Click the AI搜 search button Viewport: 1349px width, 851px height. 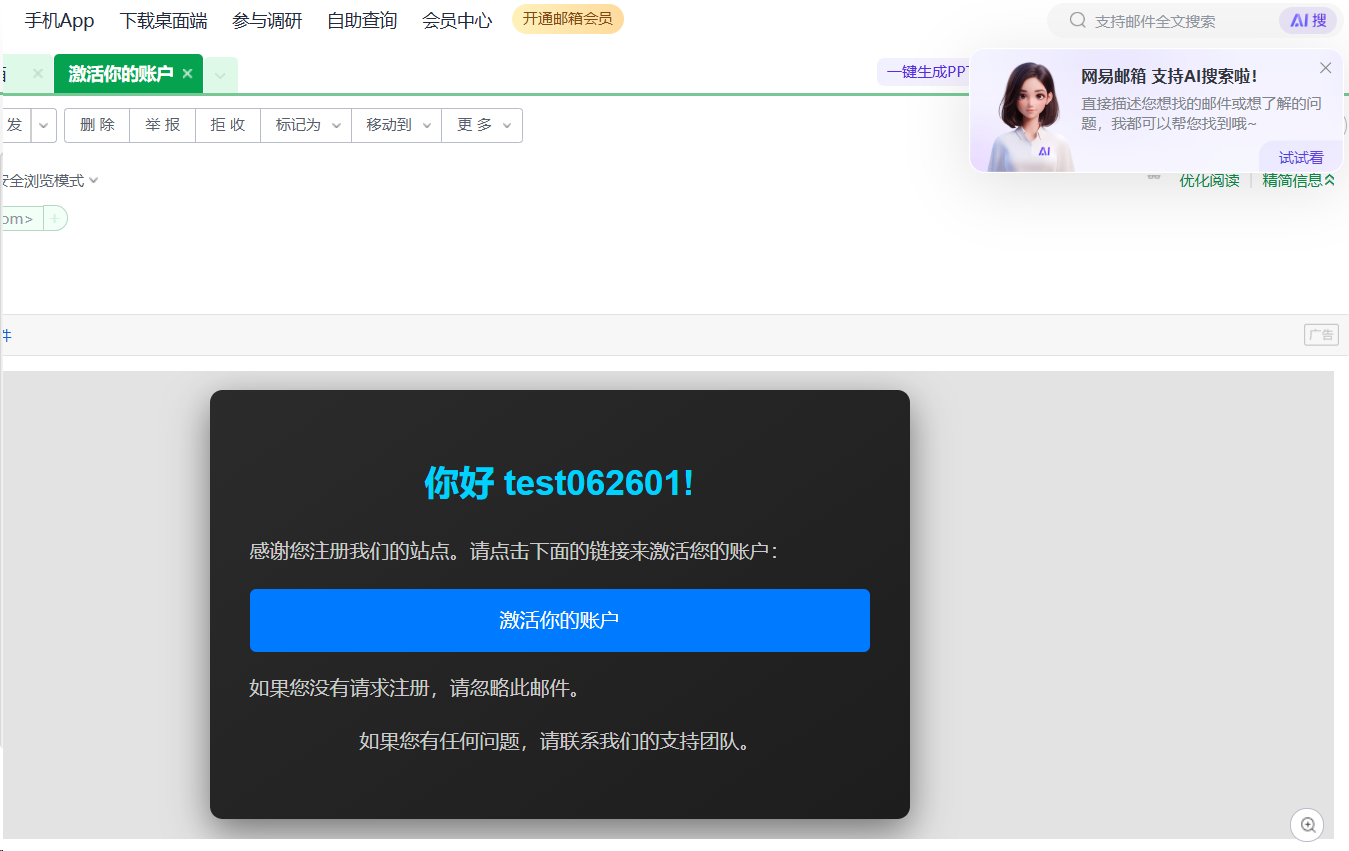click(x=1308, y=20)
